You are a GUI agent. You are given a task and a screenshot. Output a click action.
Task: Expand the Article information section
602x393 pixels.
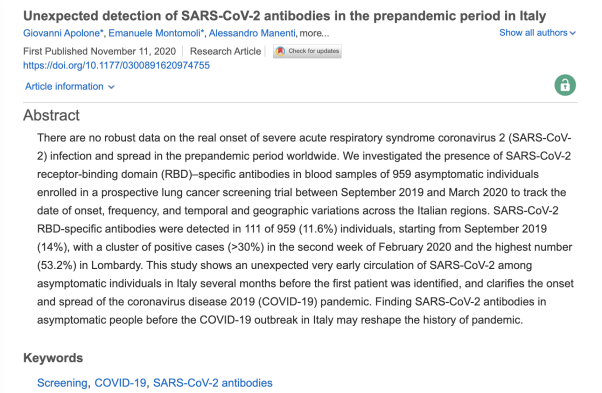(70, 86)
